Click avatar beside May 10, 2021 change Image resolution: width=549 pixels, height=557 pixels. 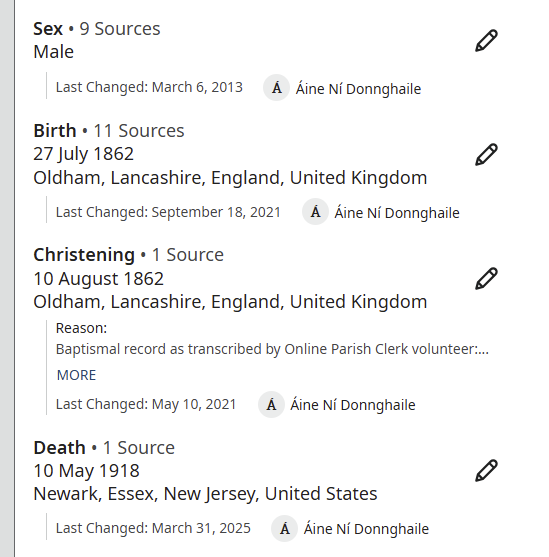tap(271, 404)
